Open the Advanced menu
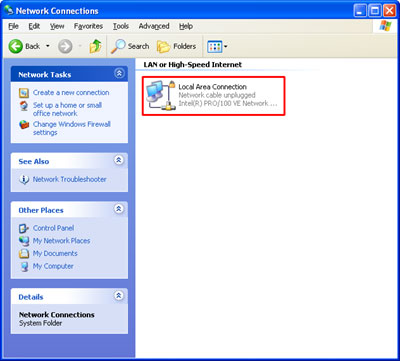The image size is (400, 361). point(154,26)
